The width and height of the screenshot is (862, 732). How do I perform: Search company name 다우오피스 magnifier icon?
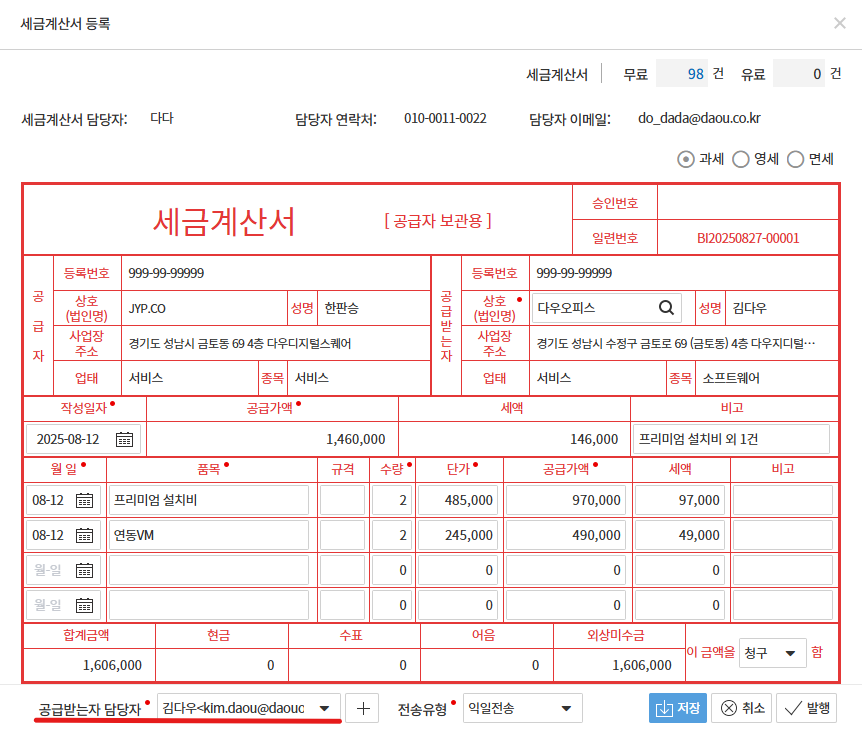click(x=666, y=307)
